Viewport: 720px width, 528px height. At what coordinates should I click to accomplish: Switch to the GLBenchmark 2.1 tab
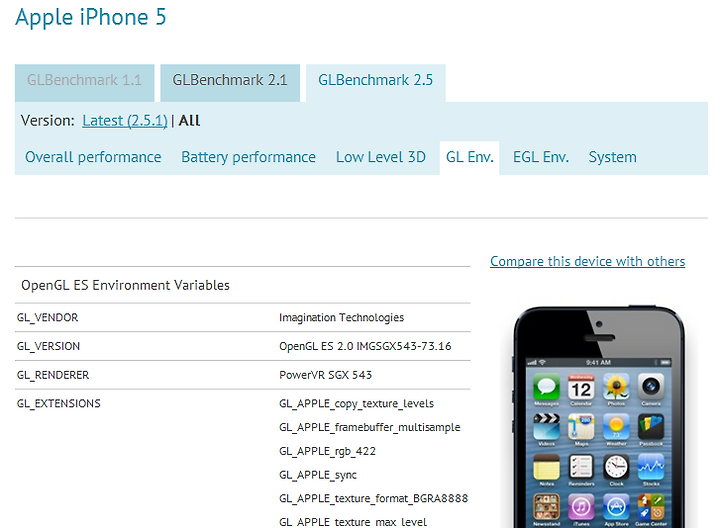[230, 83]
